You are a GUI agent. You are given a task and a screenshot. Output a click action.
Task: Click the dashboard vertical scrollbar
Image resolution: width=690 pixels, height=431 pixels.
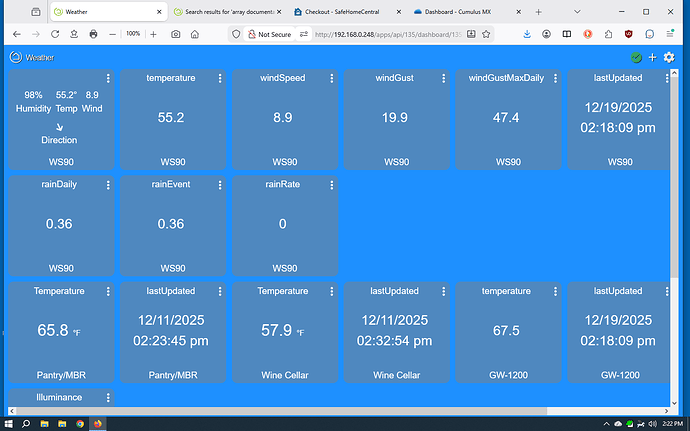[x=673, y=200]
